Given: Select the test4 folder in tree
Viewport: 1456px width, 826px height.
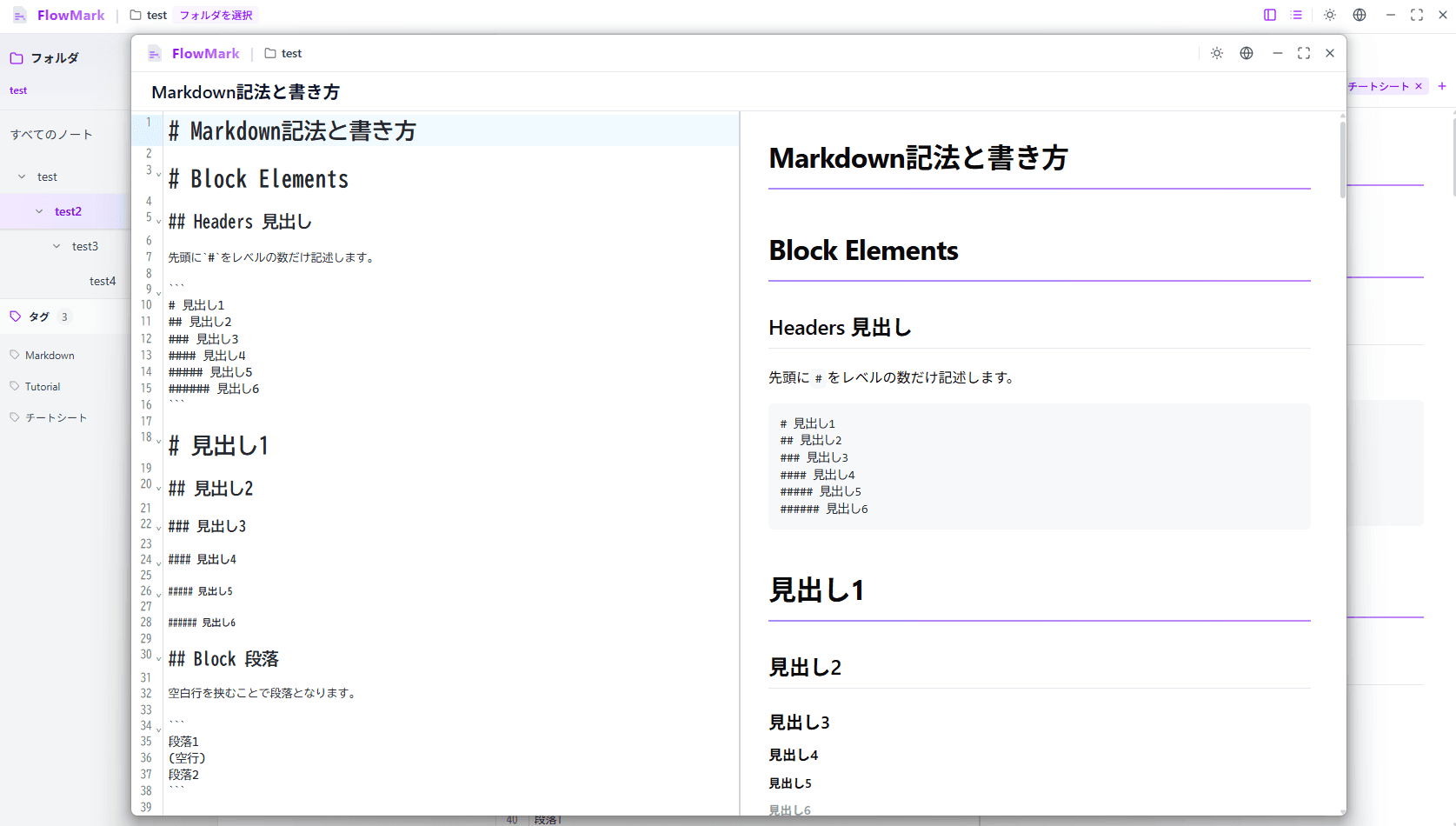Looking at the screenshot, I should [x=102, y=281].
